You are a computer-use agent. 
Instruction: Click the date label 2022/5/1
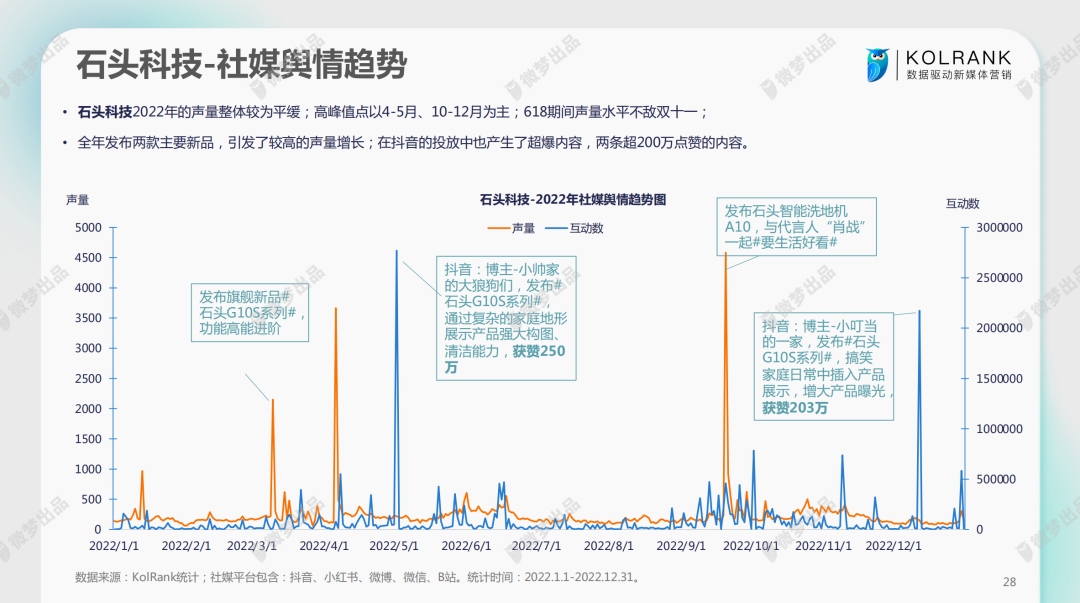click(x=394, y=546)
